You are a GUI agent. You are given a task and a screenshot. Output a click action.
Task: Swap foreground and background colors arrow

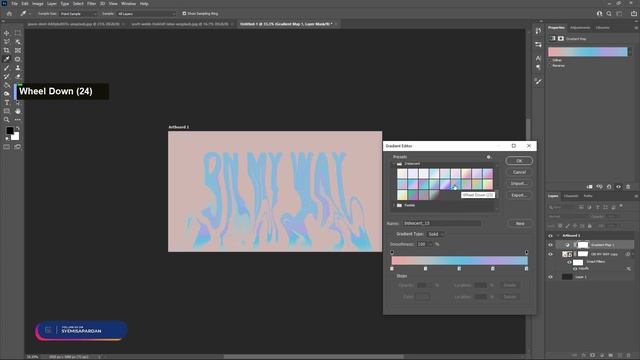(x=18, y=129)
